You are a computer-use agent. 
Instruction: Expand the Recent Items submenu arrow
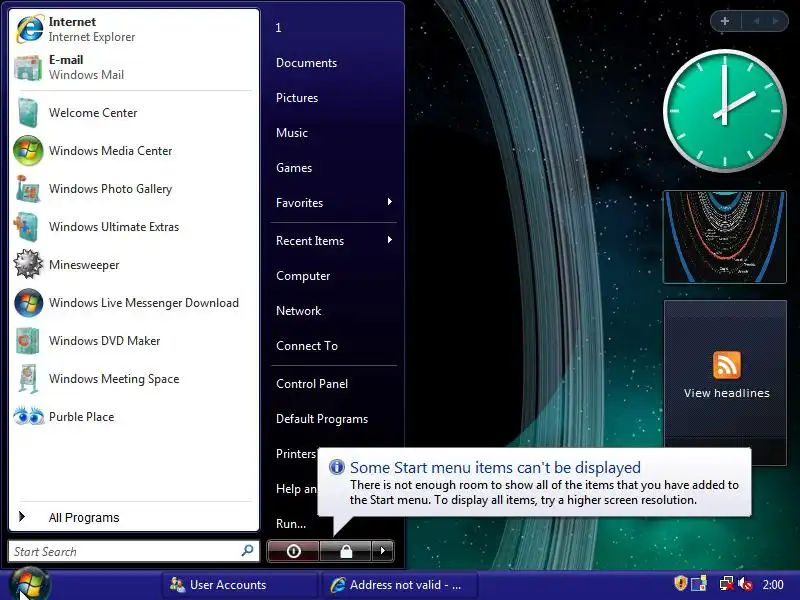[x=390, y=240]
